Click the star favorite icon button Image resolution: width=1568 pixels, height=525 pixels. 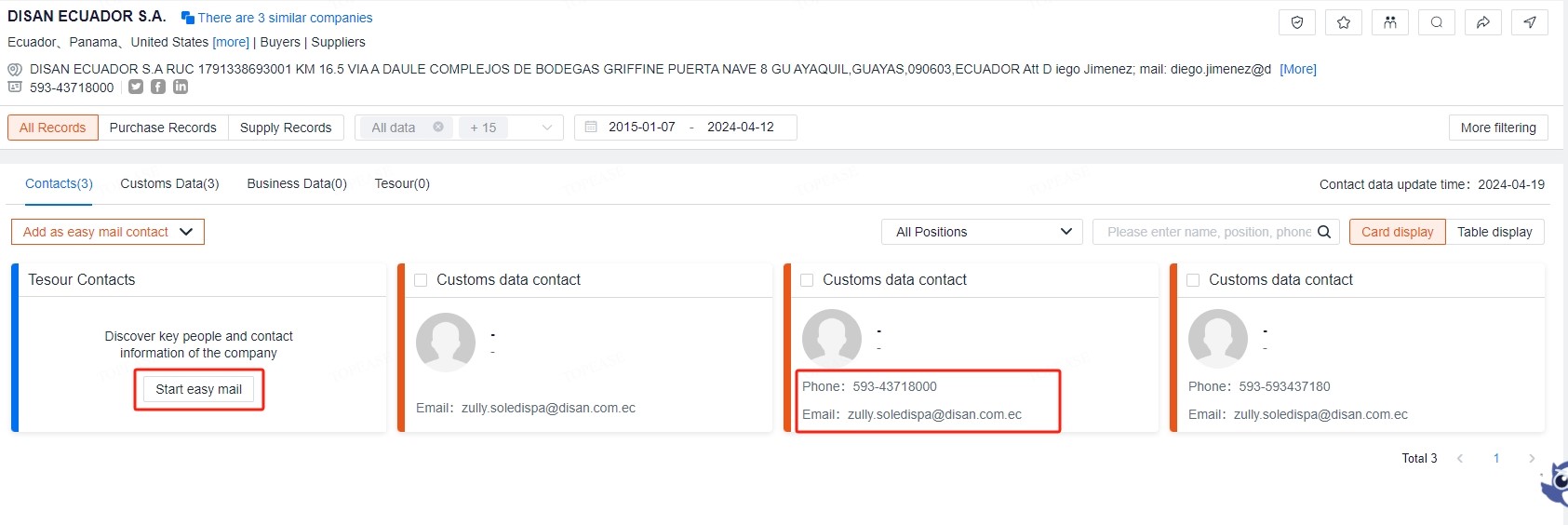click(x=1344, y=22)
